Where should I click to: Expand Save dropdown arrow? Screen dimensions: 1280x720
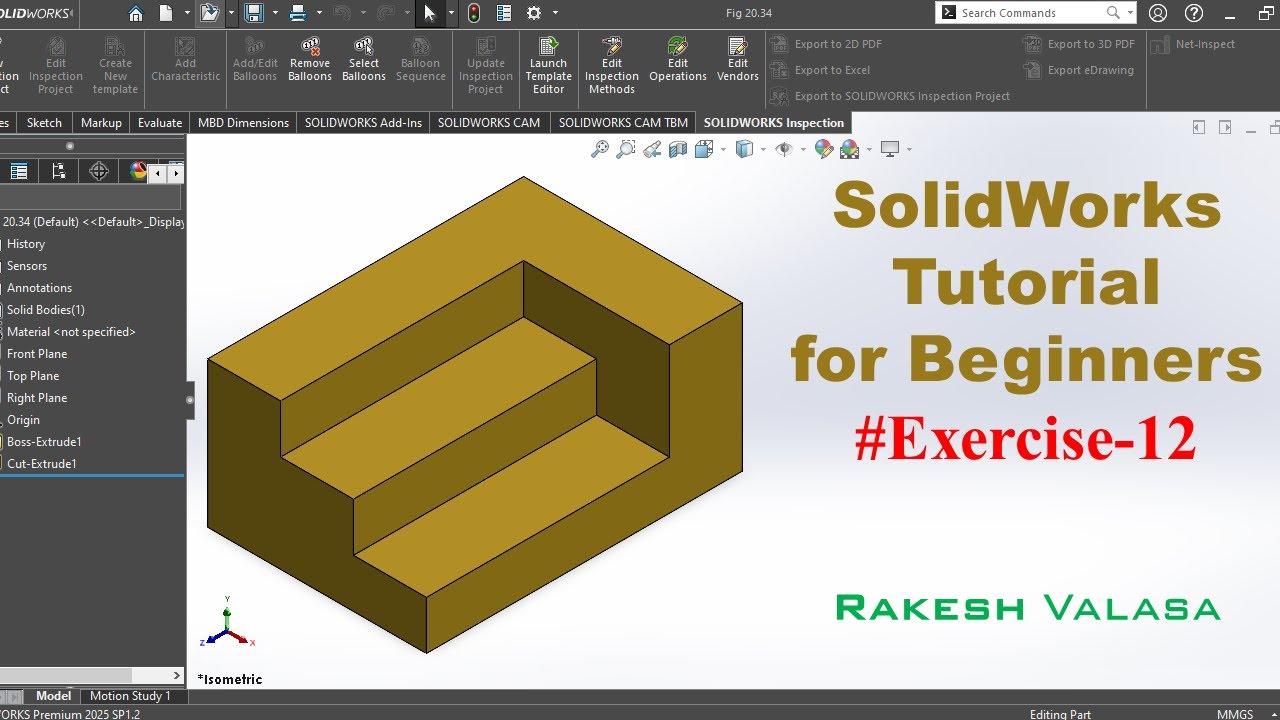point(274,14)
